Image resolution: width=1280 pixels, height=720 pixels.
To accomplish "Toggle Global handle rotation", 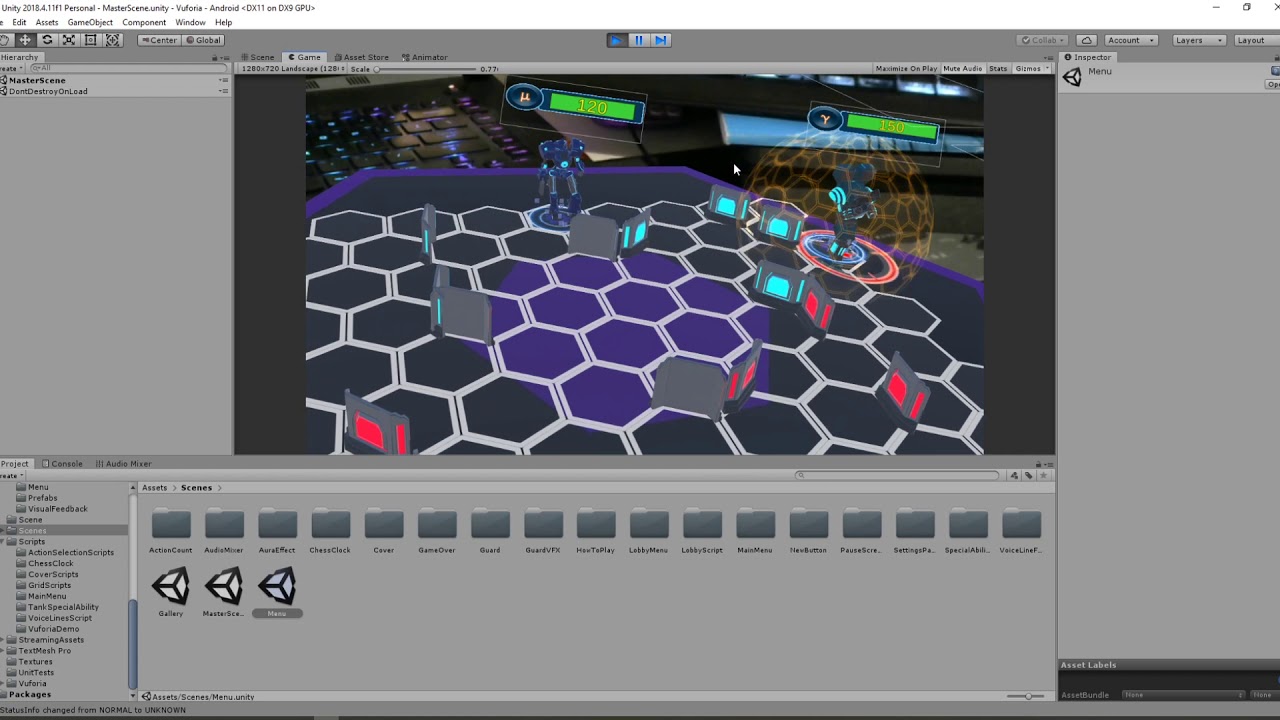I will click(203, 40).
